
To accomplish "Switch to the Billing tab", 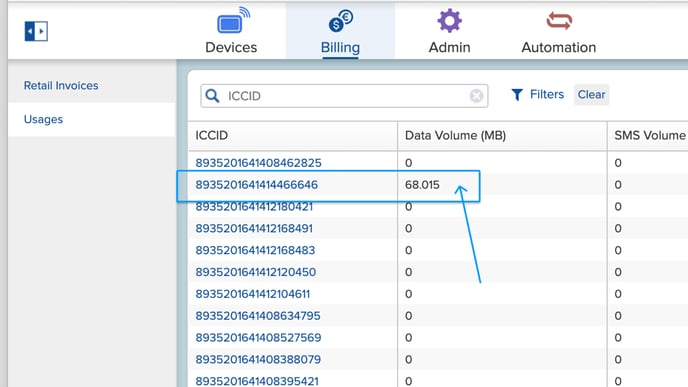I will point(340,31).
